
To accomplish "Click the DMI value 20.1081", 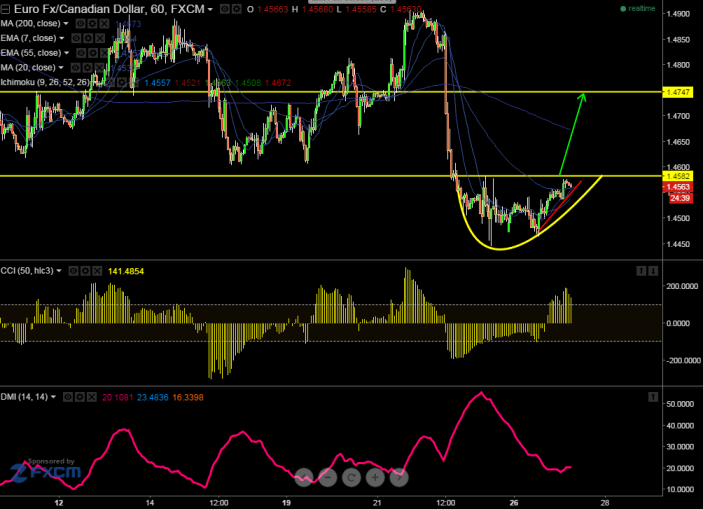I will pos(117,397).
